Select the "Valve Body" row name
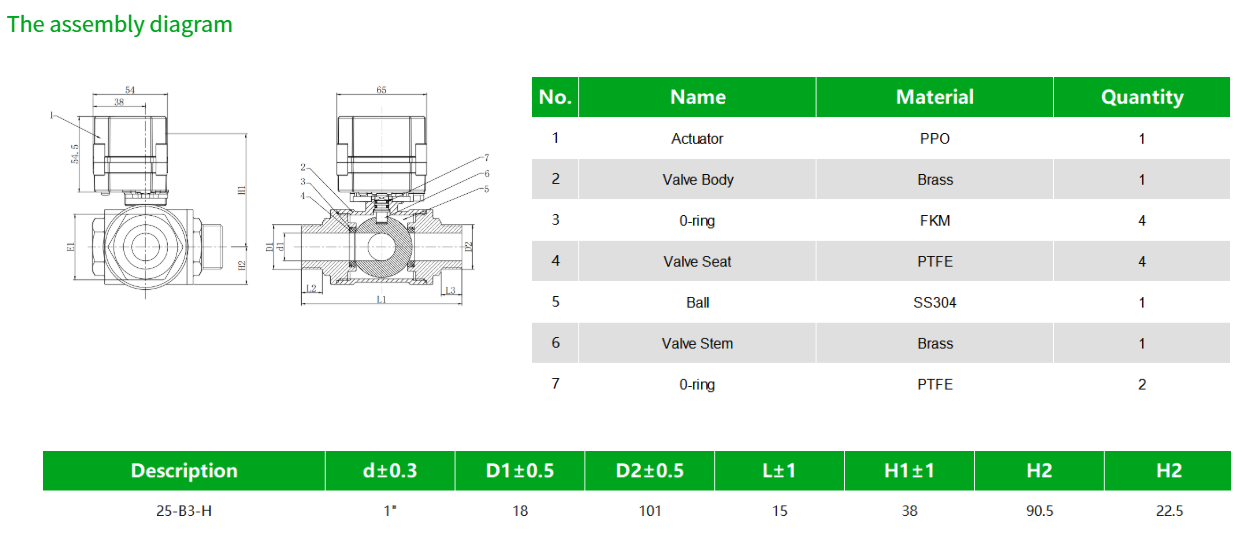The height and width of the screenshot is (540, 1237). pyautogui.click(x=697, y=180)
